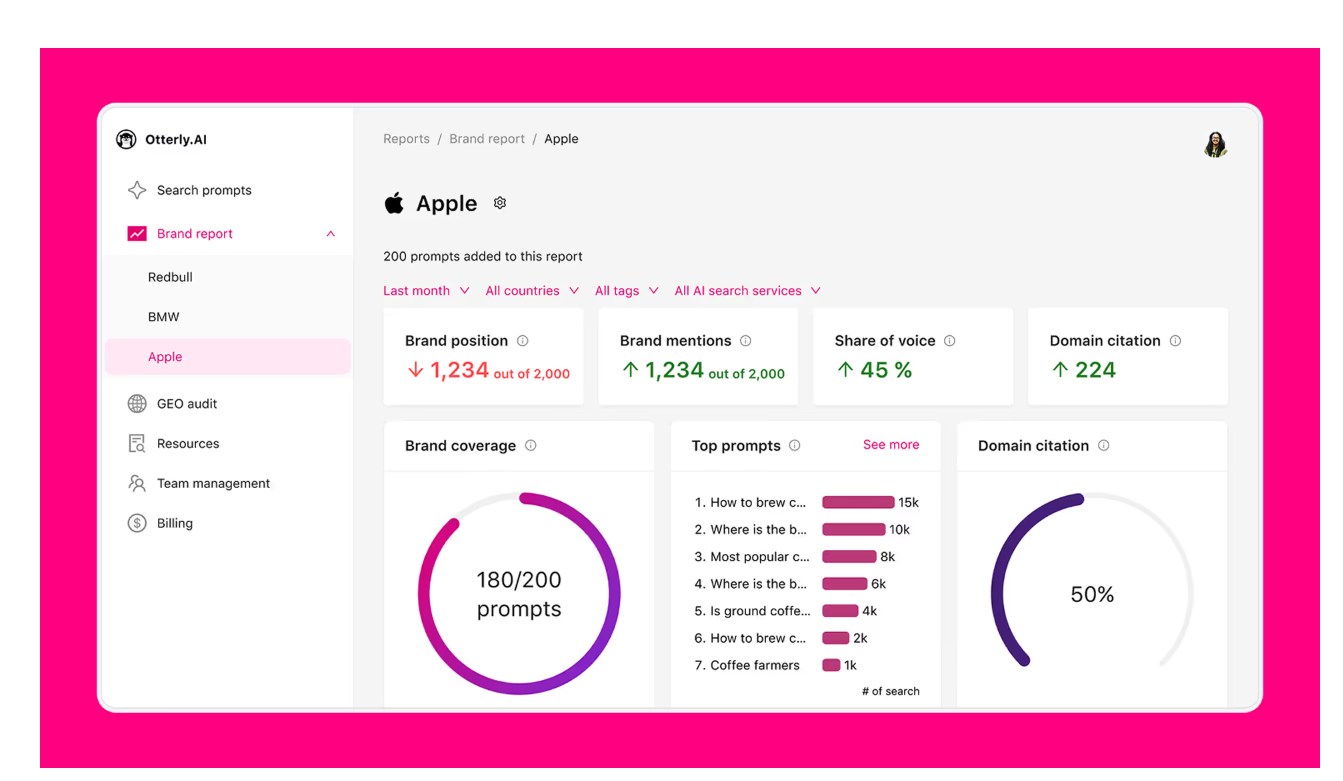Click the GEO audit globe icon
1343x781 pixels.
tap(137, 404)
